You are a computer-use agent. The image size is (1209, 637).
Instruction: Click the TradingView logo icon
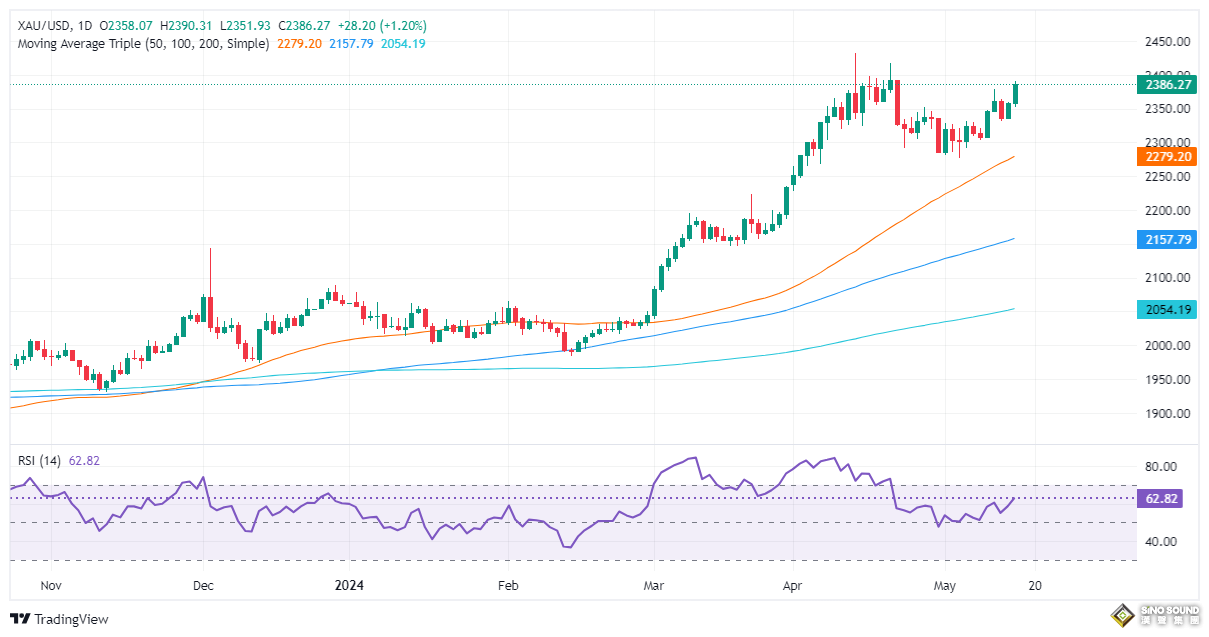(19, 619)
